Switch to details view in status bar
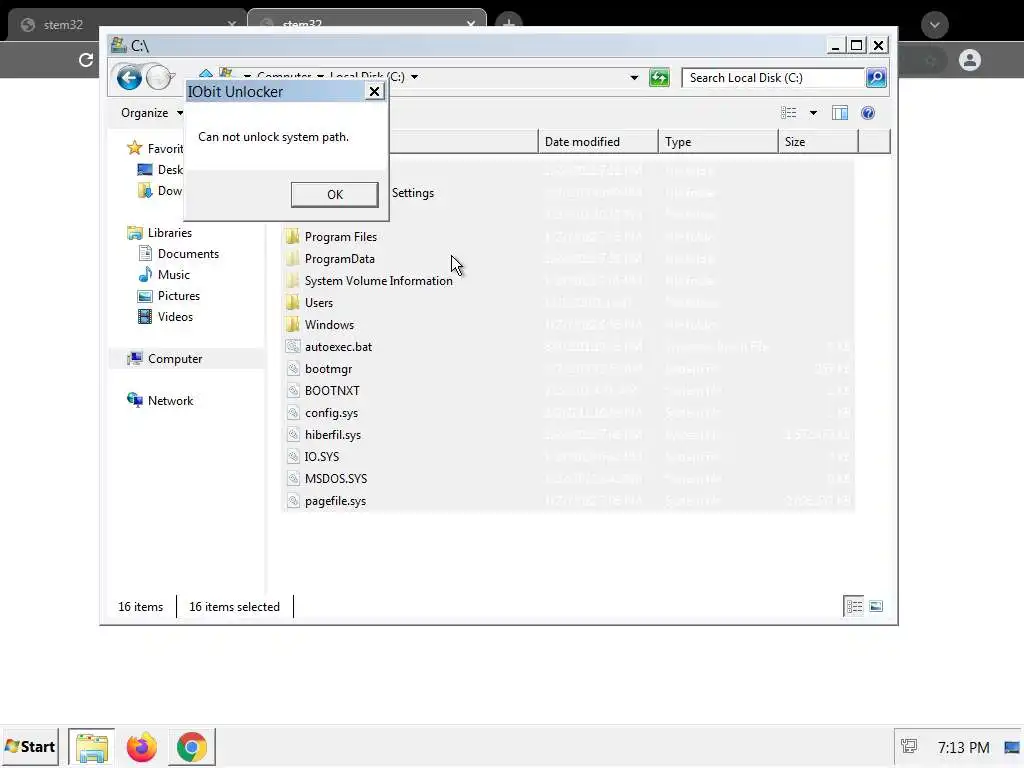 [854, 606]
